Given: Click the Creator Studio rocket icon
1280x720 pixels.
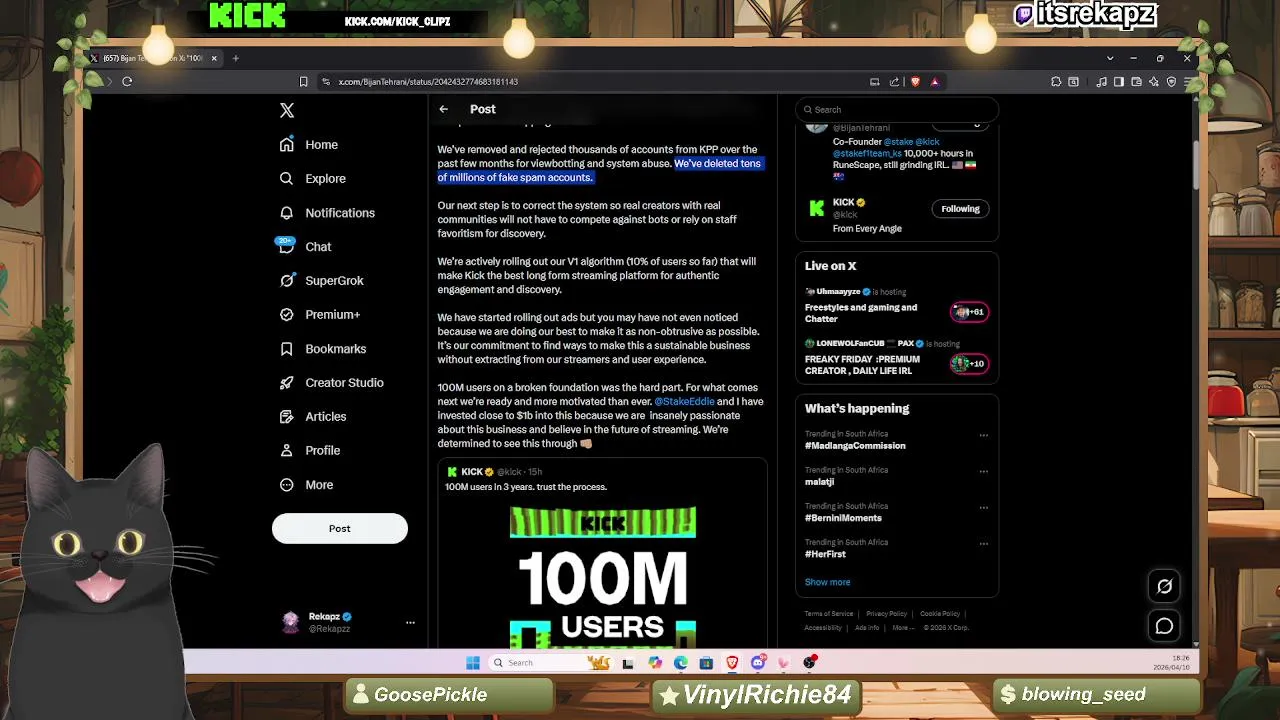Looking at the screenshot, I should pos(287,383).
